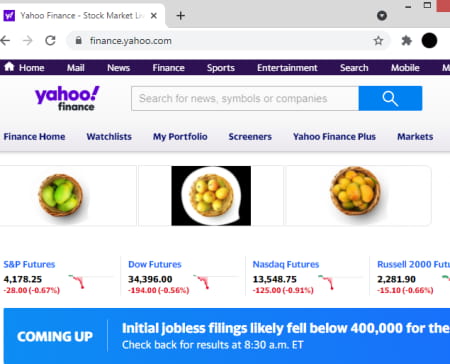Open the circular dropdown arrow in tab bar
Viewport: 450px width, 364px height.
(382, 15)
